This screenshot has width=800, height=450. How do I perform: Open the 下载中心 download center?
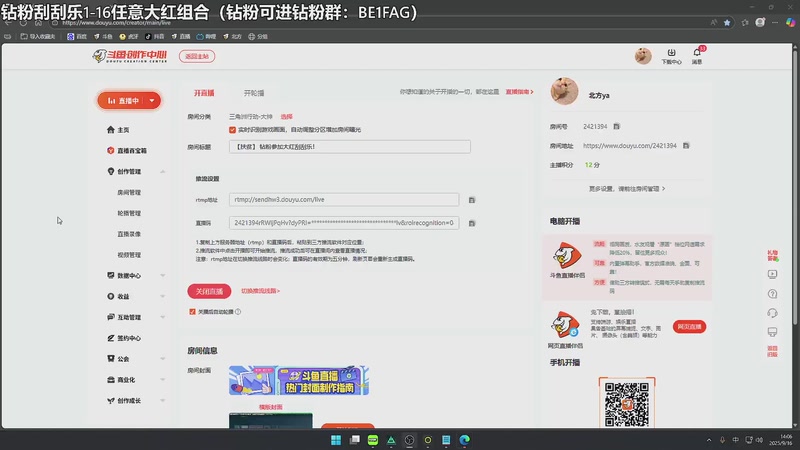671,56
